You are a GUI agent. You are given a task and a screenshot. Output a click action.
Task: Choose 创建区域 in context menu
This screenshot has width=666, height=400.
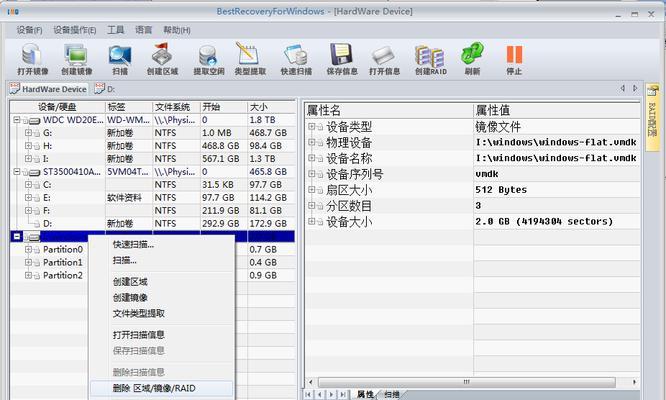coord(130,282)
